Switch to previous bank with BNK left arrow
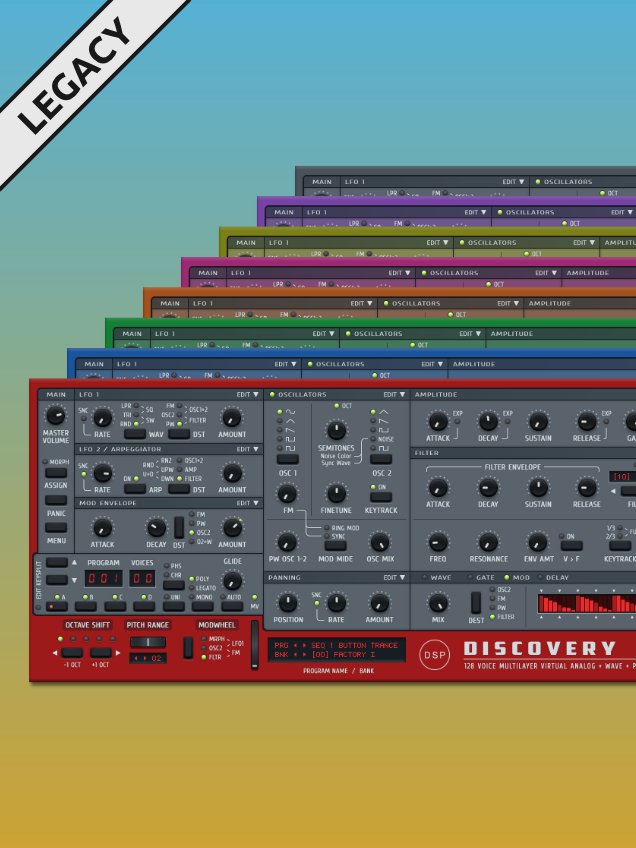 click(x=295, y=655)
